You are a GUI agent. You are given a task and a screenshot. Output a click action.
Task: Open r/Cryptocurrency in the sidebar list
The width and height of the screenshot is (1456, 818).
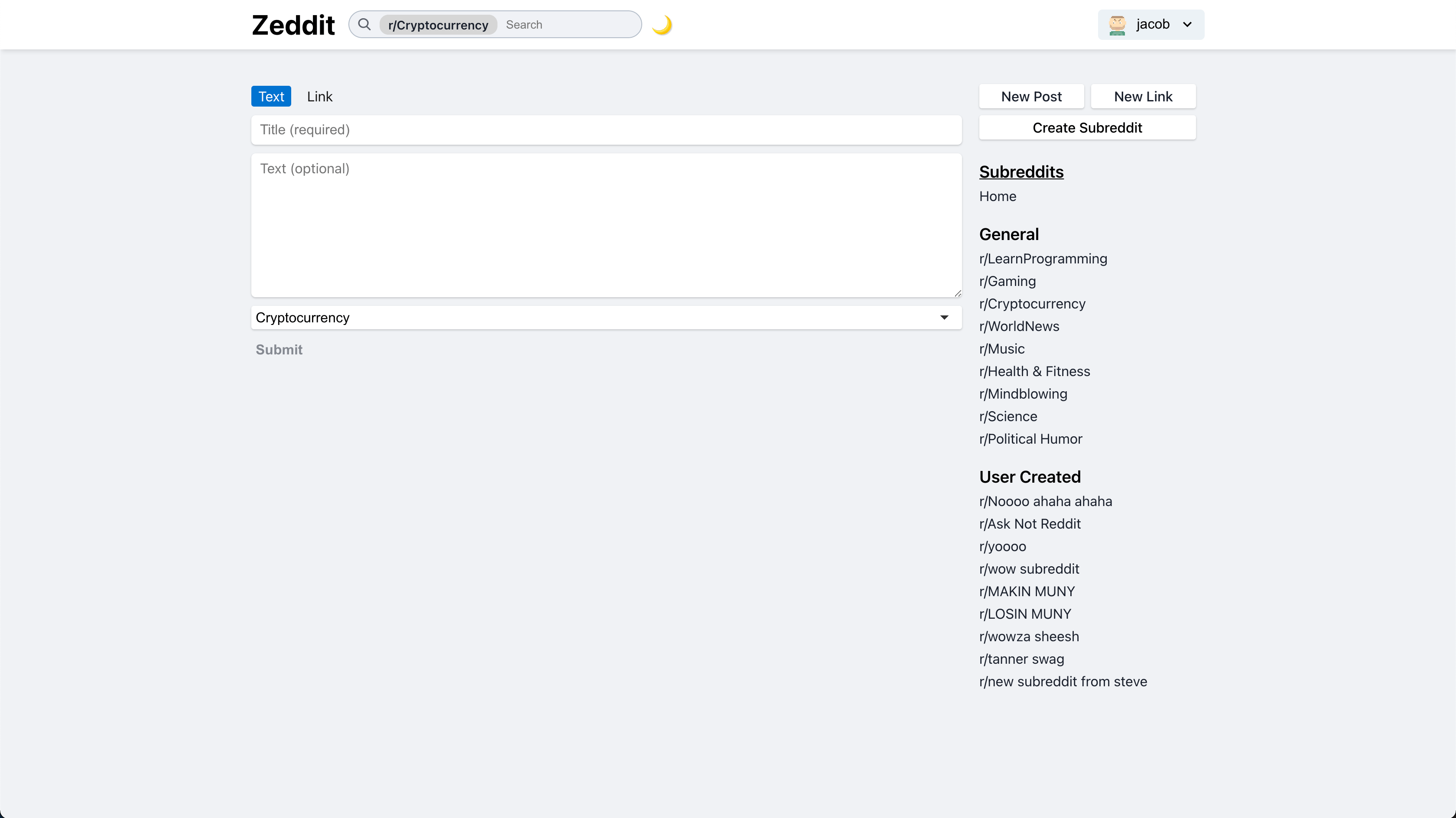1032,304
